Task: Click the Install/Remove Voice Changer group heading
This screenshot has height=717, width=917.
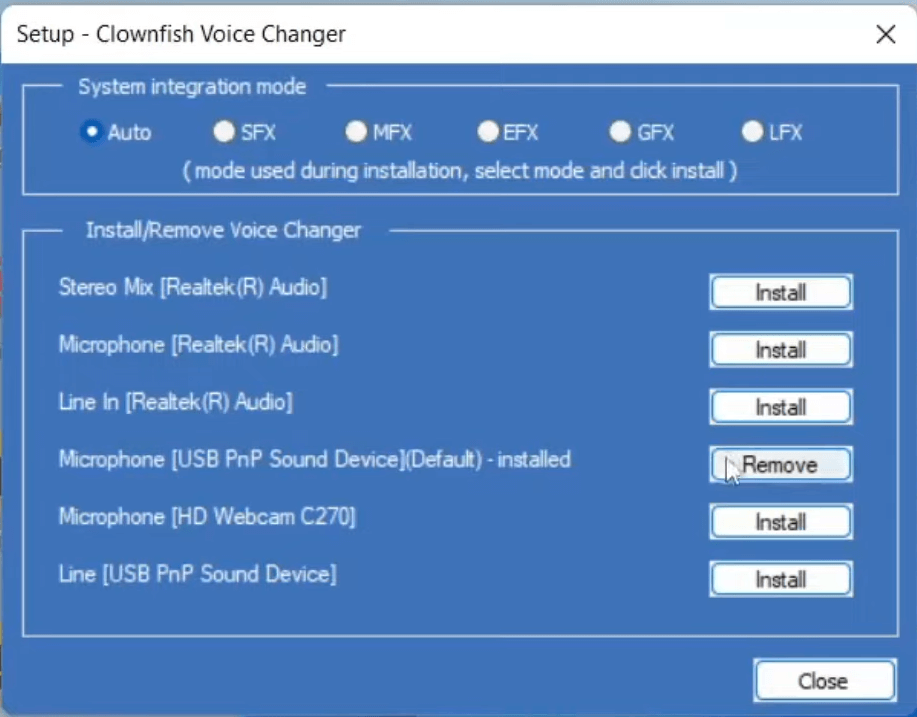Action: point(223,230)
